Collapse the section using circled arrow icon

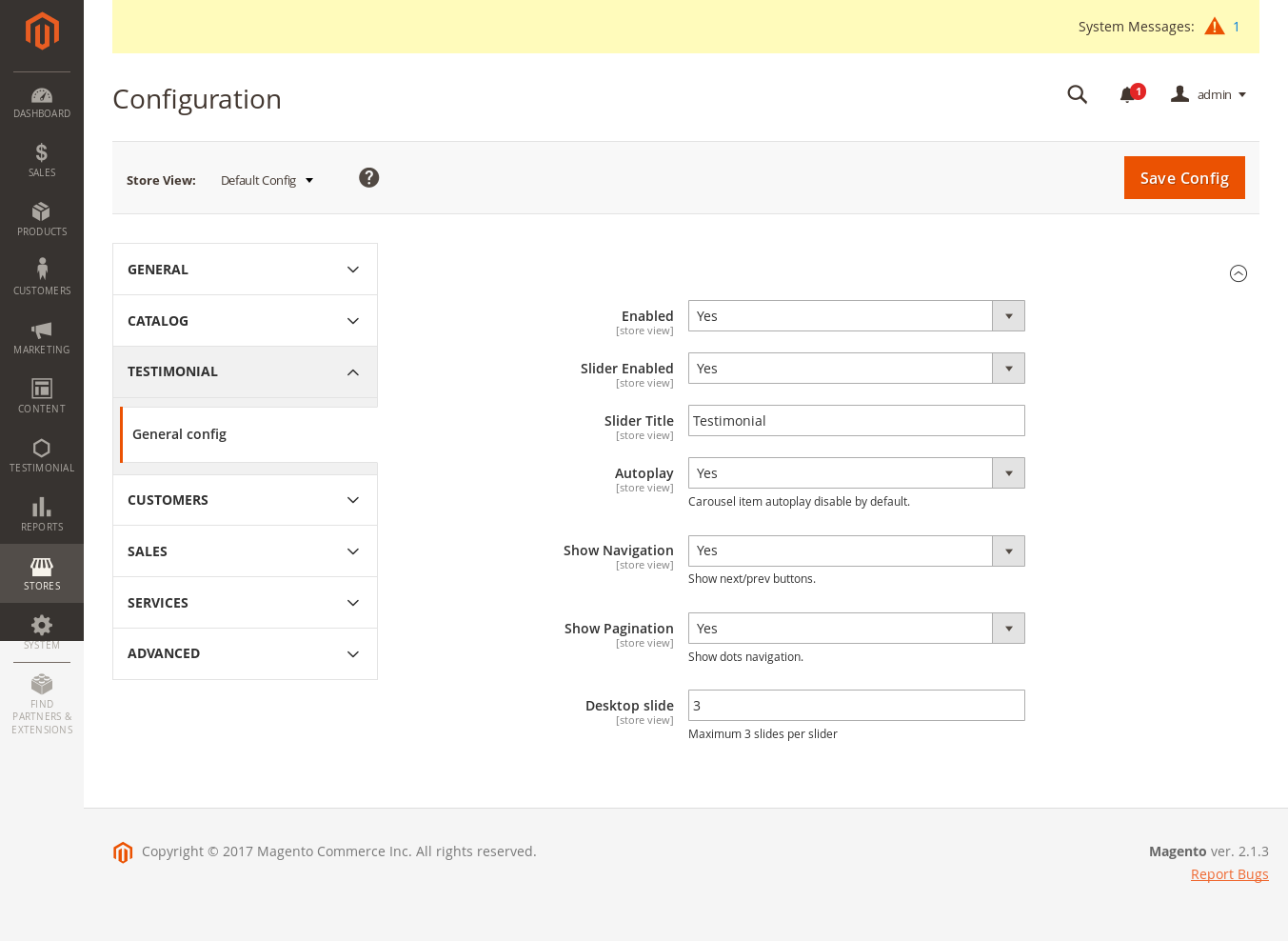click(1238, 273)
